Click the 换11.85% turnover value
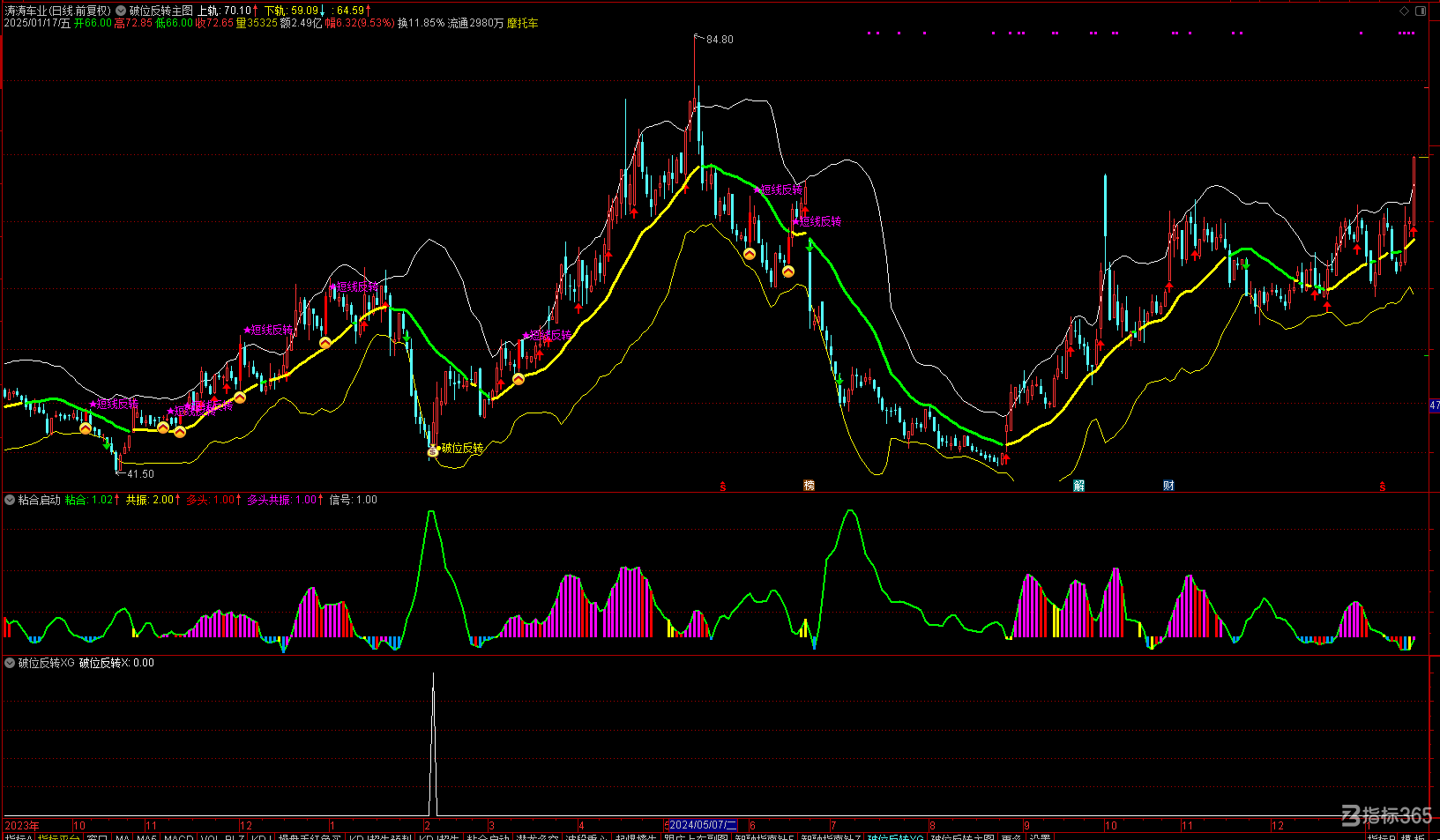The width and height of the screenshot is (1440, 840). coord(421,23)
